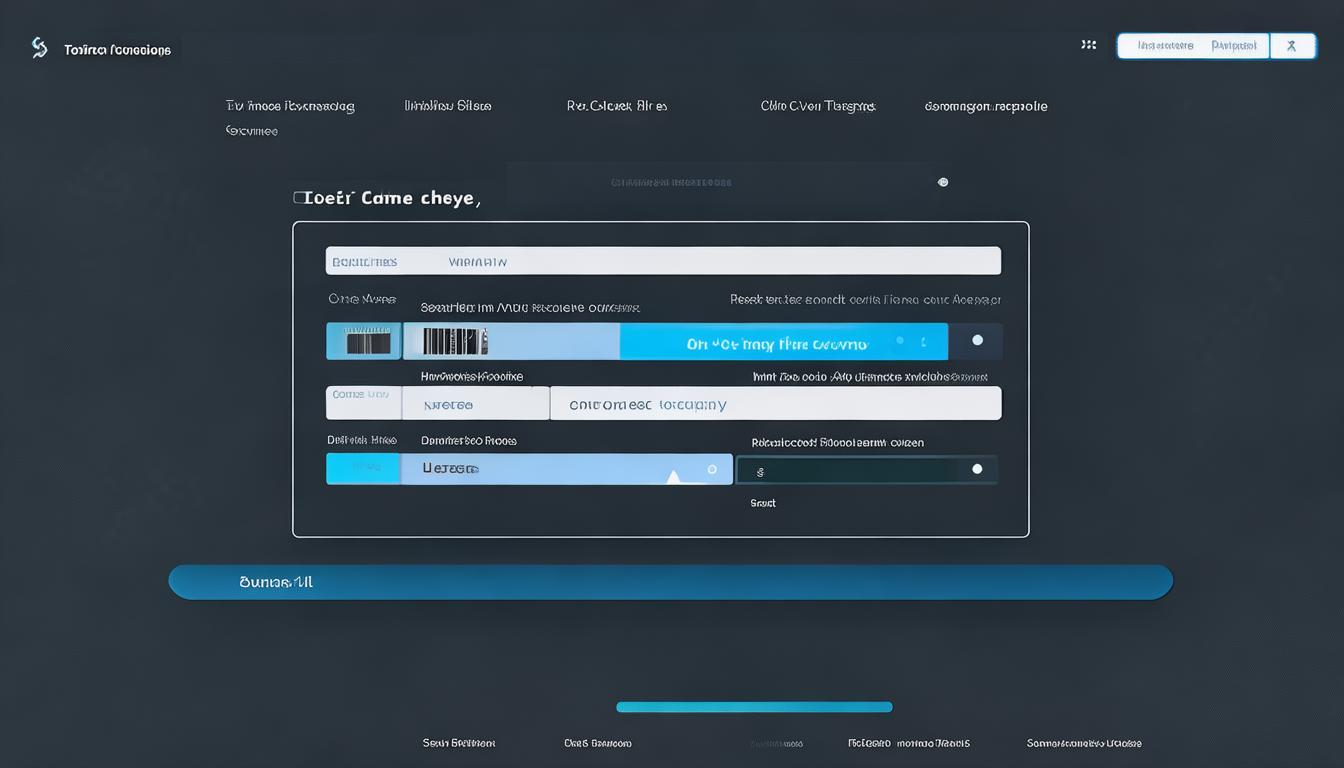This screenshot has height=768, width=1344.
Task: Click the dollar sign icon in the dark field
Action: pyautogui.click(x=760, y=471)
